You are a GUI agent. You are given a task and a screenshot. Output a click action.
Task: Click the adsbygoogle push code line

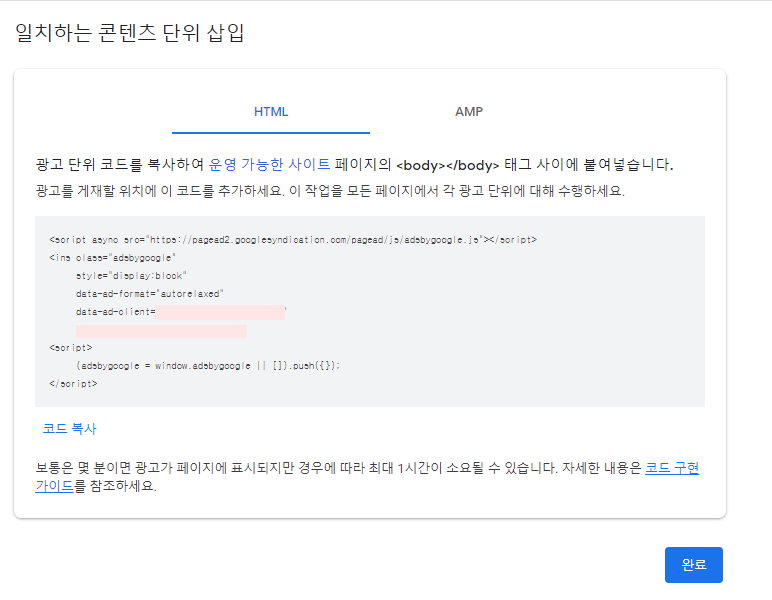coord(208,366)
